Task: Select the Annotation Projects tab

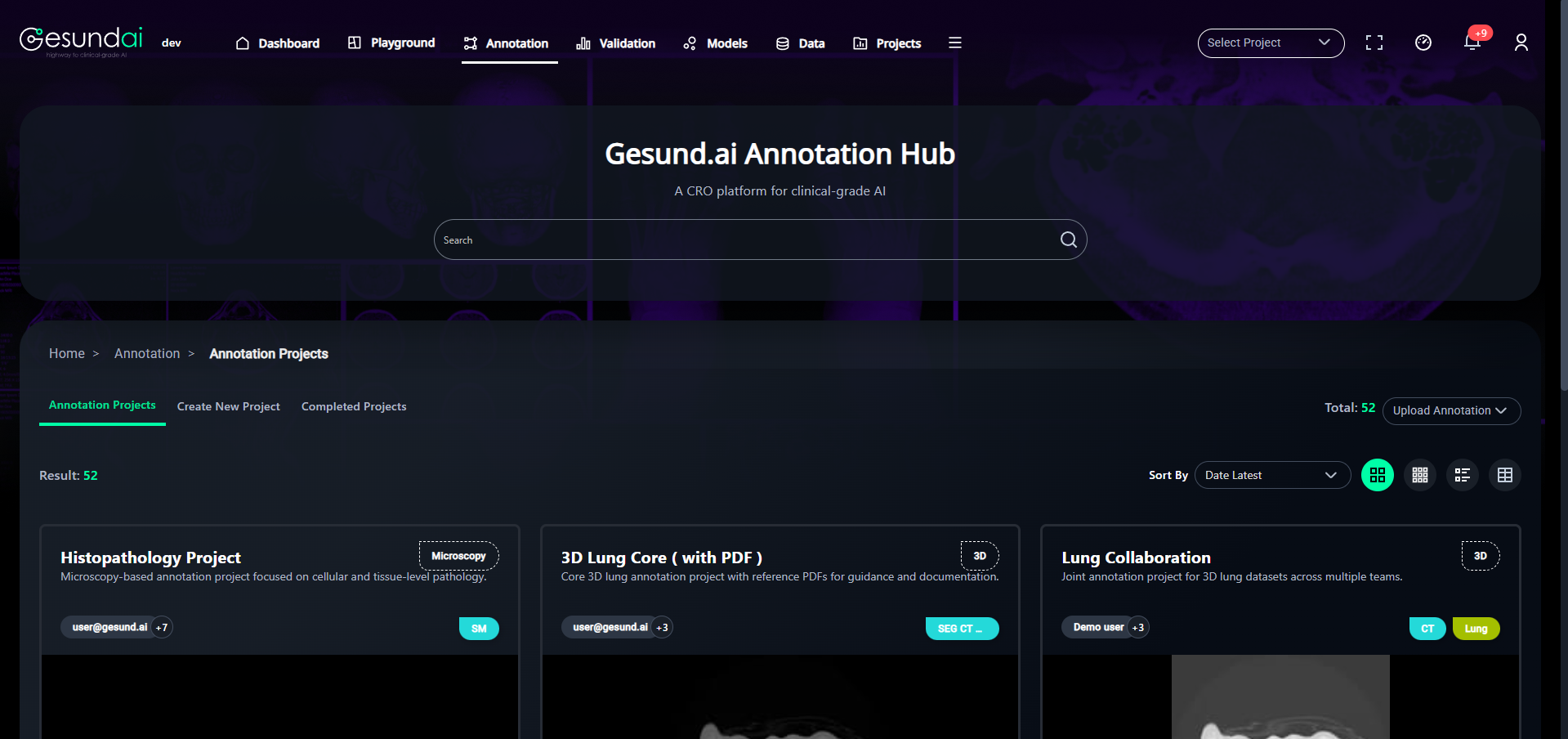Action: pyautogui.click(x=102, y=405)
